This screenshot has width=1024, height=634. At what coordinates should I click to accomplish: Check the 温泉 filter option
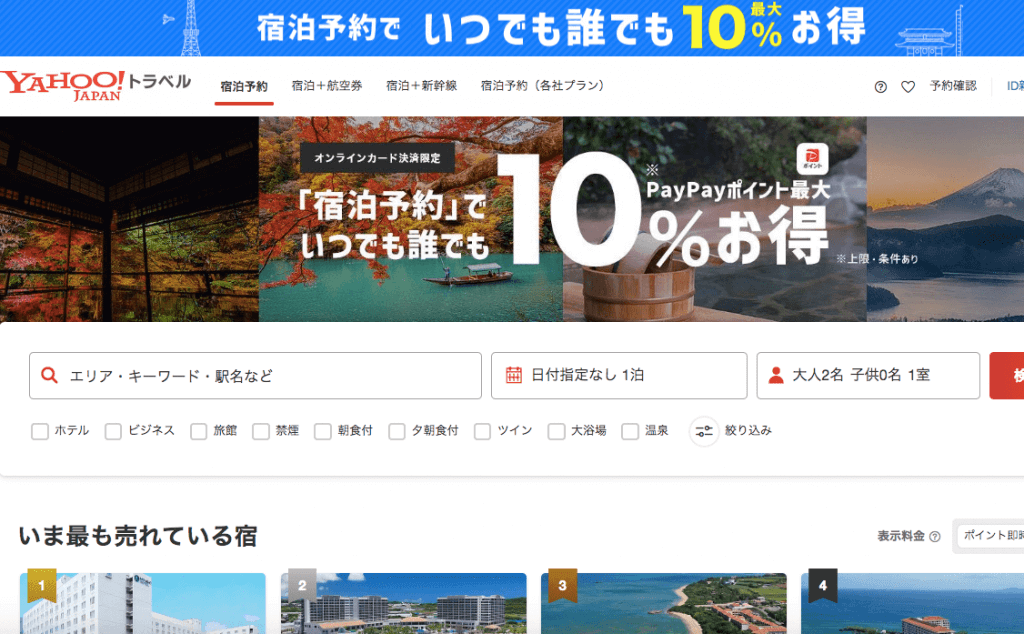click(x=629, y=431)
